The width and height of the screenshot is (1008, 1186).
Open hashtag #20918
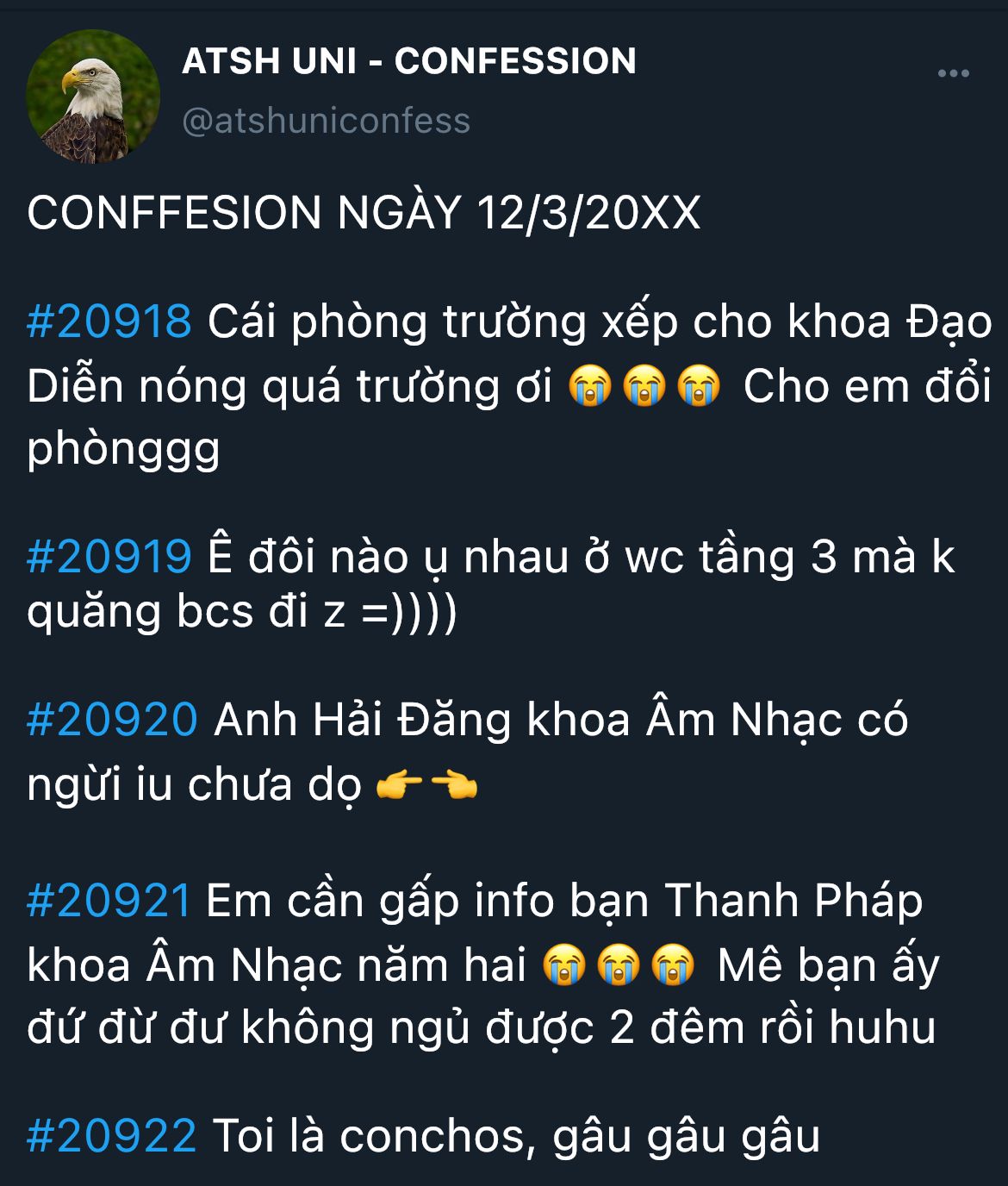(109, 321)
